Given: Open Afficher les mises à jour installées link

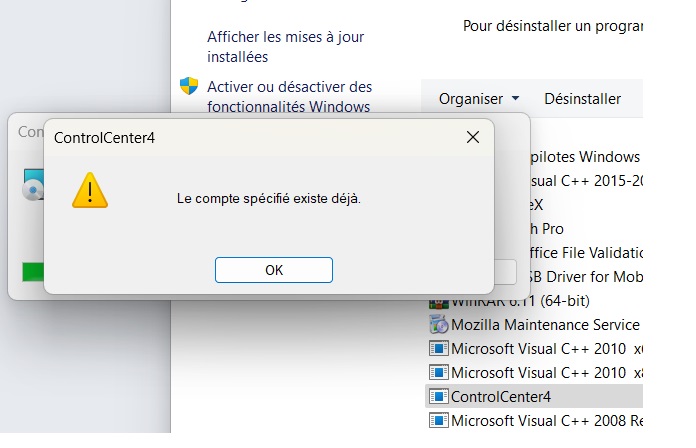Looking at the screenshot, I should pos(285,47).
